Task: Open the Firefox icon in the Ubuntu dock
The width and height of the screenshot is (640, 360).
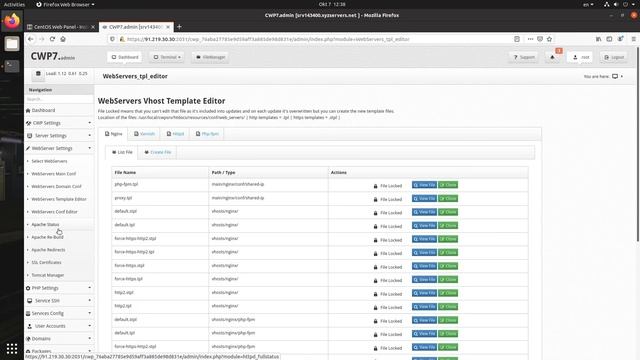Action: pos(12,21)
